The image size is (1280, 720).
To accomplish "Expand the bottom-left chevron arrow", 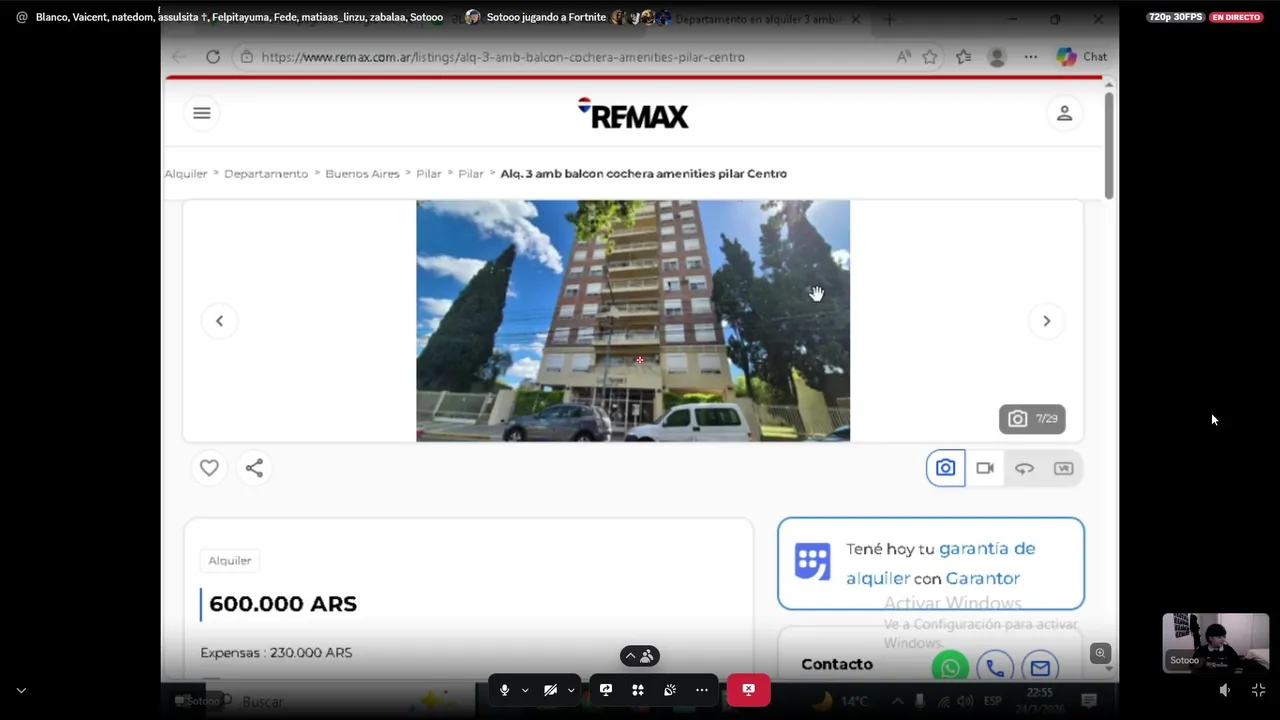I will pyautogui.click(x=21, y=690).
